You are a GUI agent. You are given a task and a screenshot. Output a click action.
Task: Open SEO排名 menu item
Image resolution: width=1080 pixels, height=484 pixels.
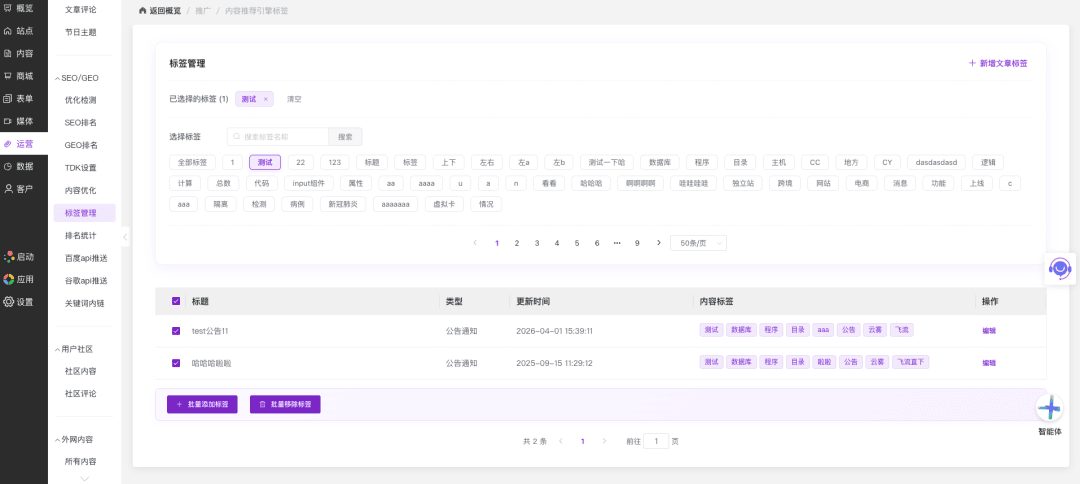pos(81,123)
